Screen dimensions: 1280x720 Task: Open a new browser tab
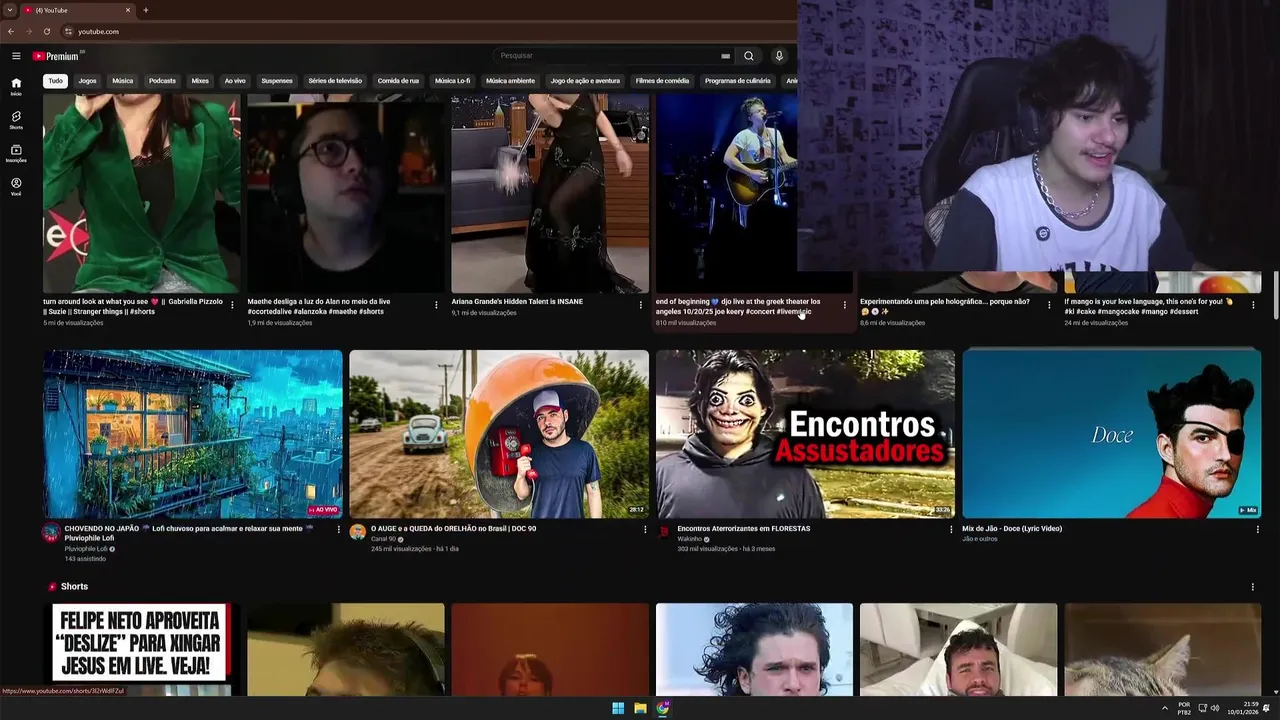[x=146, y=10]
